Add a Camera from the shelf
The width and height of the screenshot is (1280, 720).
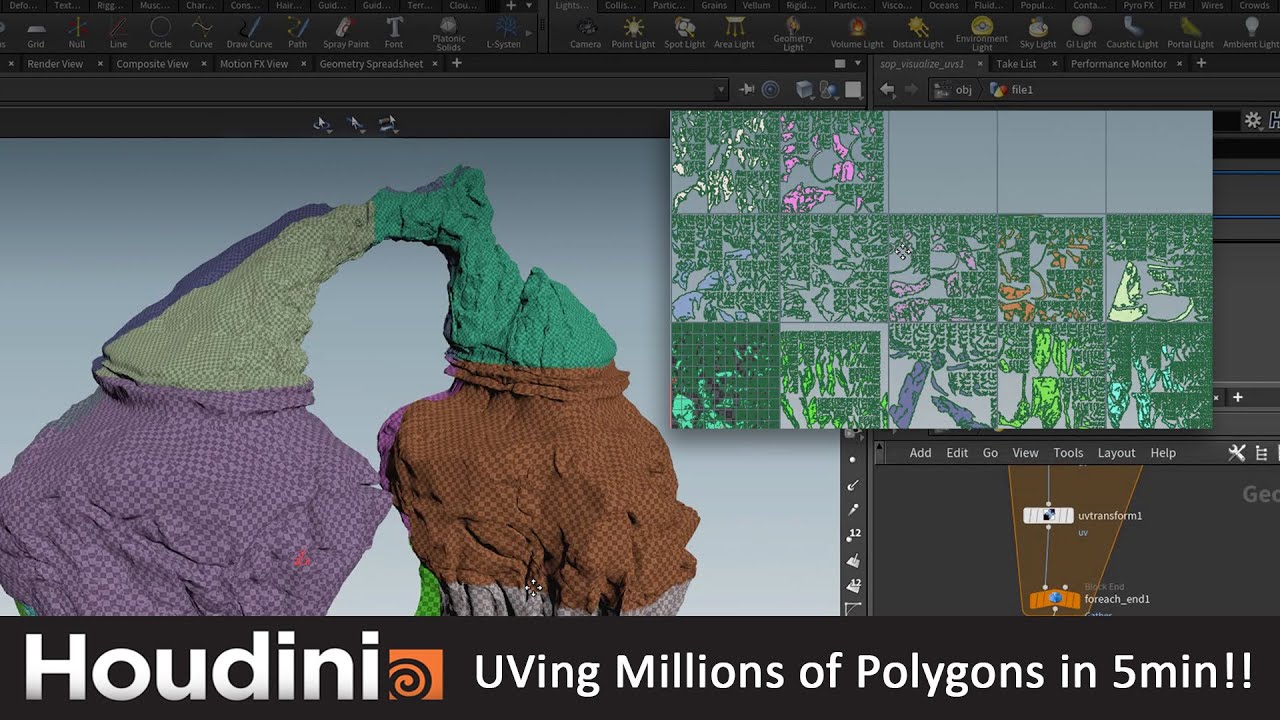pos(586,33)
